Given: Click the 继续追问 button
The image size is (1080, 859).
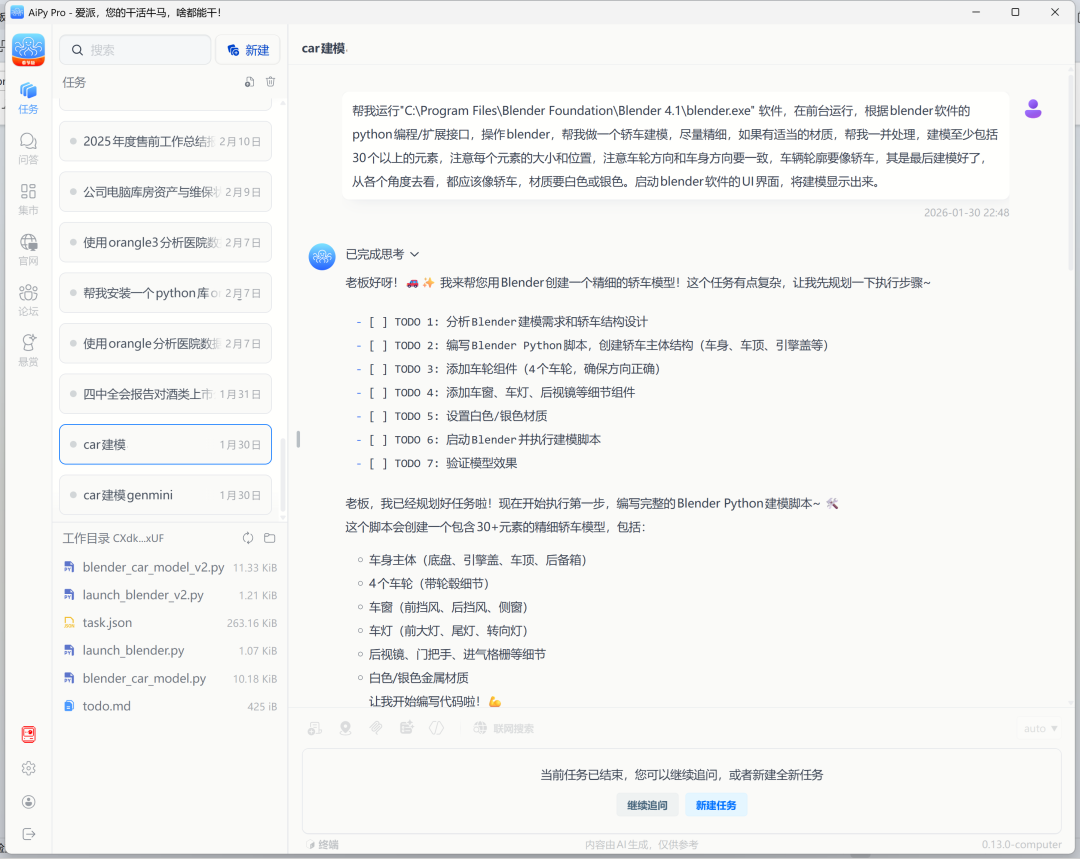Looking at the screenshot, I should click(x=647, y=805).
